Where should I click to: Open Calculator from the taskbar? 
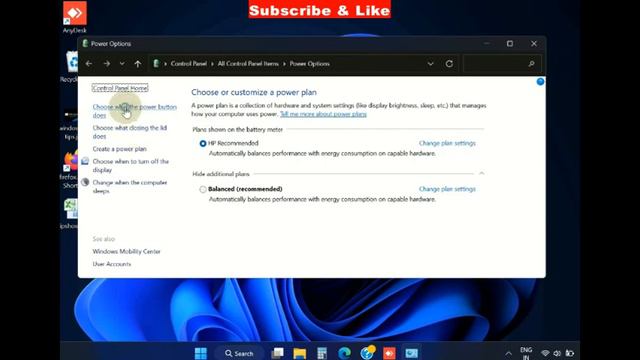click(x=322, y=353)
